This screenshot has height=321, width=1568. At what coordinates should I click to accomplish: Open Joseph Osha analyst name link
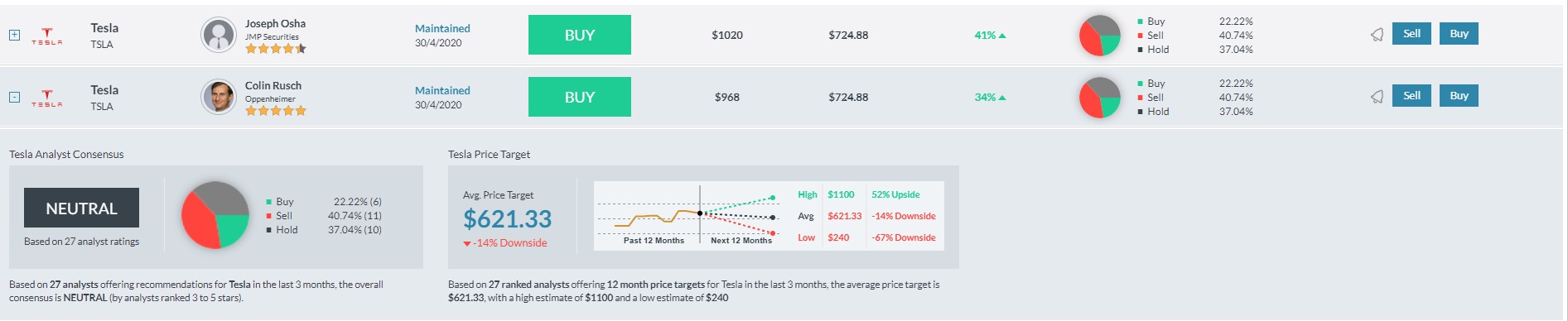(x=275, y=23)
